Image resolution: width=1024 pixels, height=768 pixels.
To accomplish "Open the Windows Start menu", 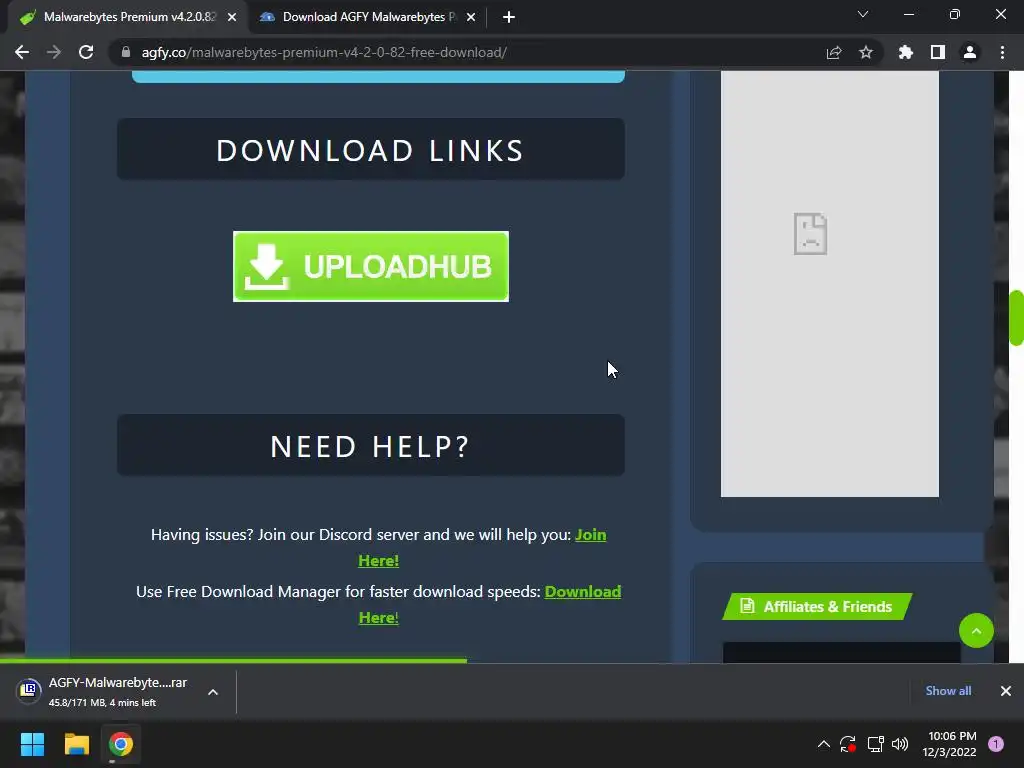I will point(32,744).
